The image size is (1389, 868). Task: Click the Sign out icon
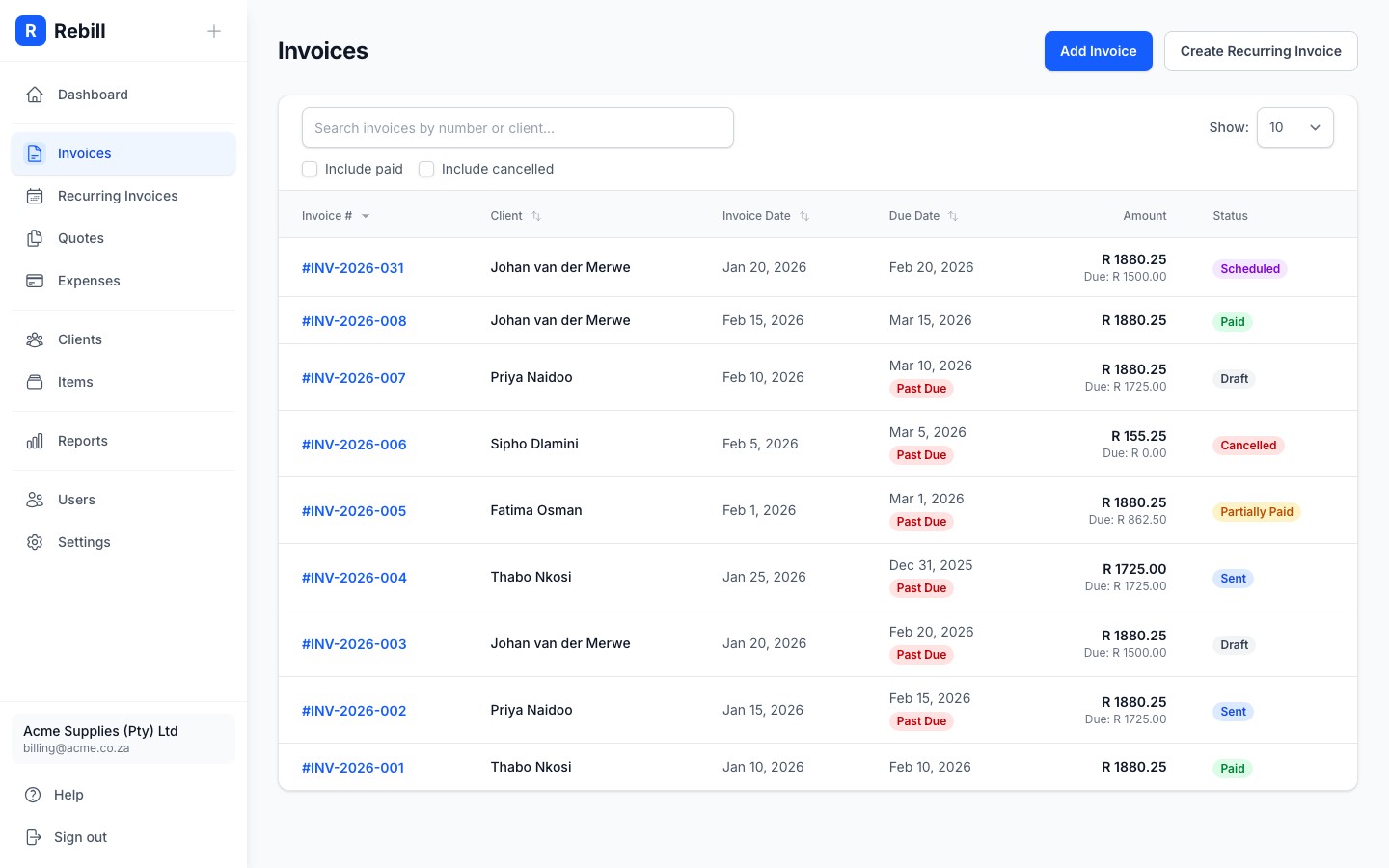[35, 837]
